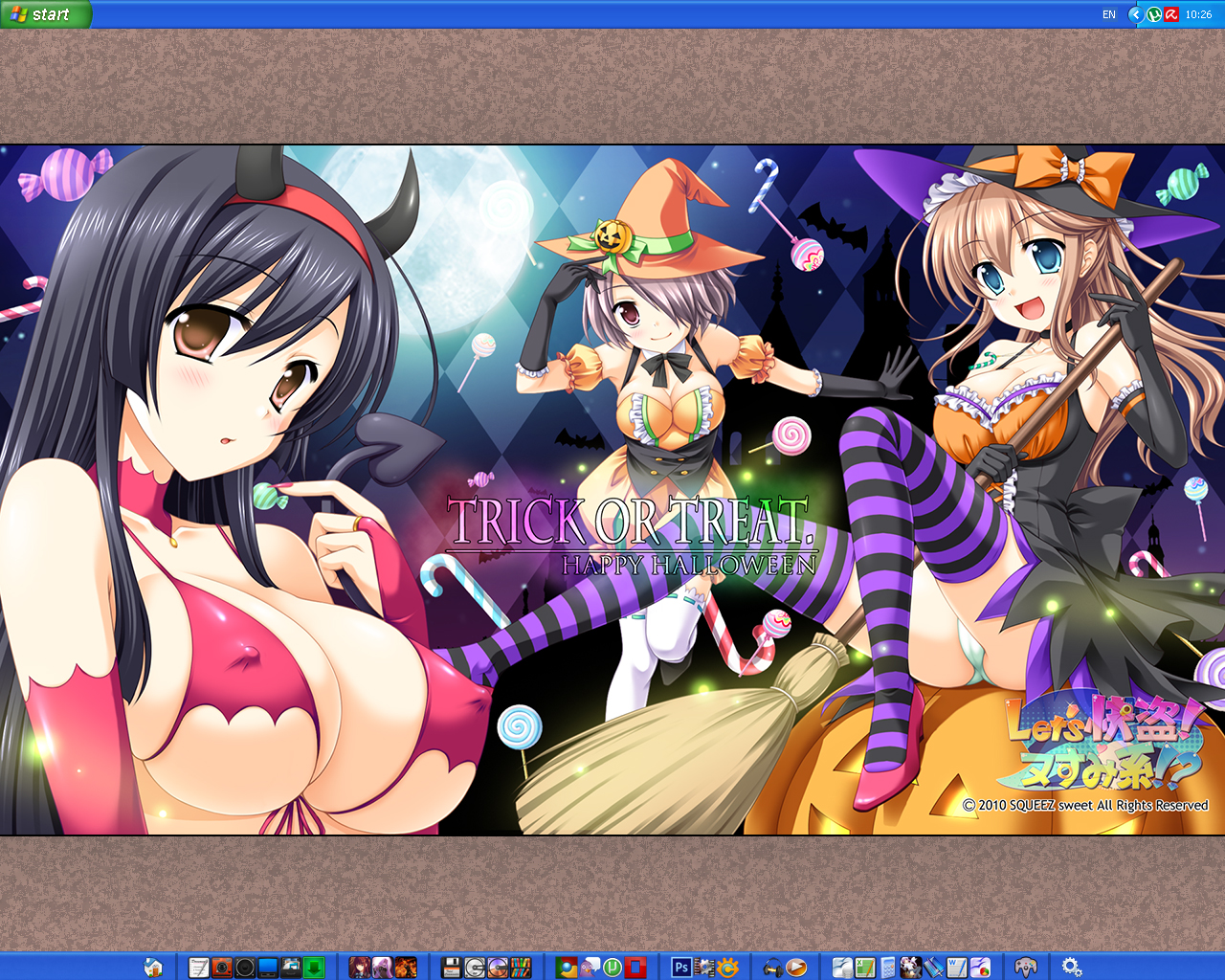Open the purple hard disk icon

[x=498, y=968]
